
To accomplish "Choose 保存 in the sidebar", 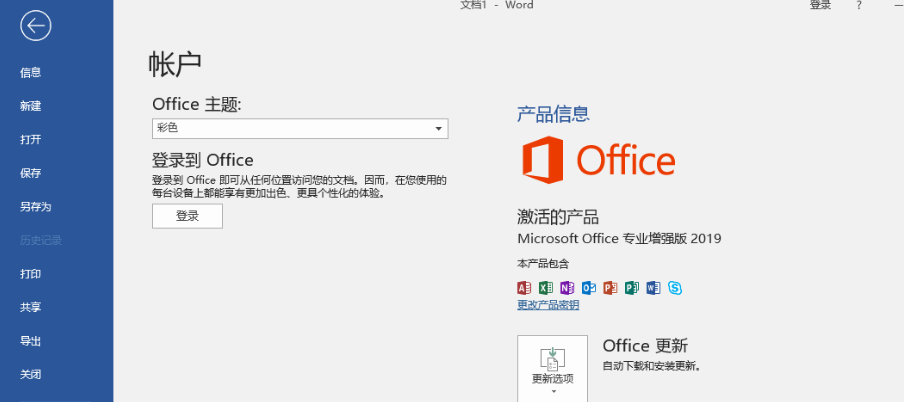I will [x=31, y=173].
